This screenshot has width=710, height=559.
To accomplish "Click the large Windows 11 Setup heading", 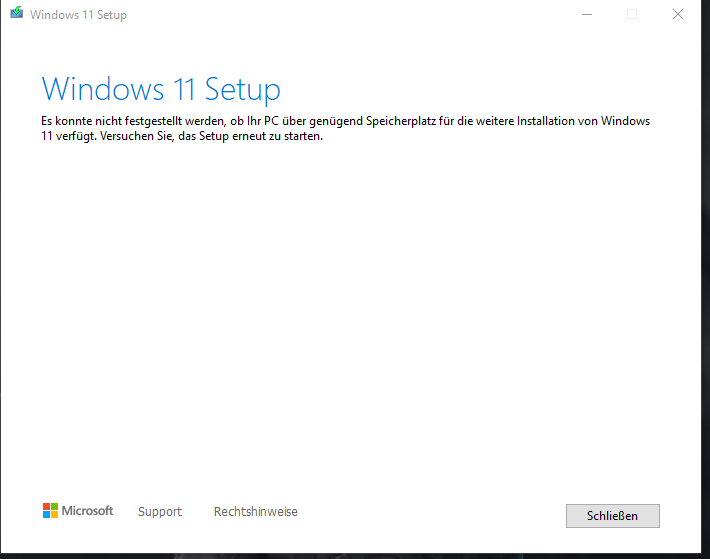I will (161, 89).
